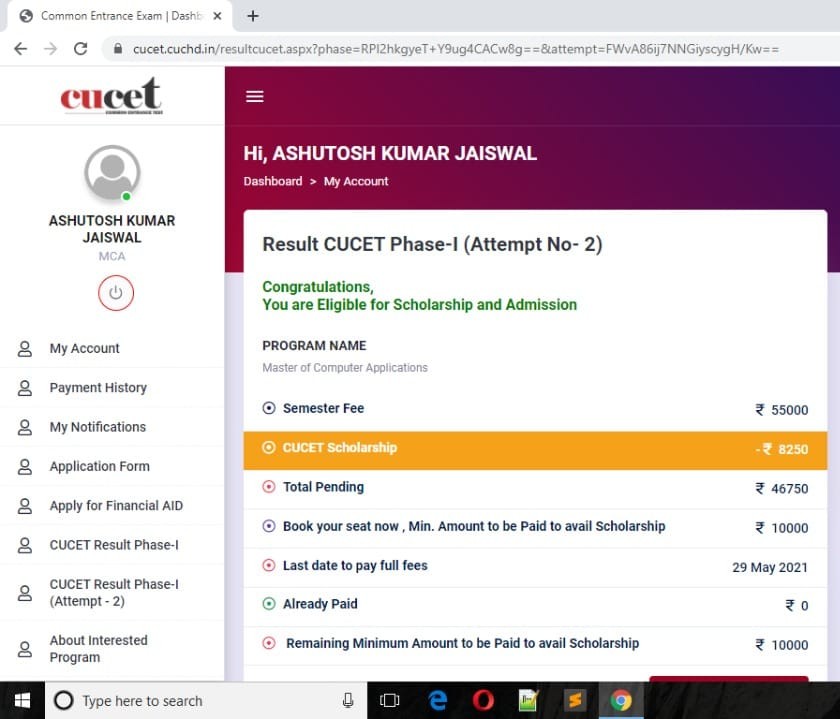The image size is (840, 719).
Task: Close the Common Entrance Exam tab
Action: [217, 16]
